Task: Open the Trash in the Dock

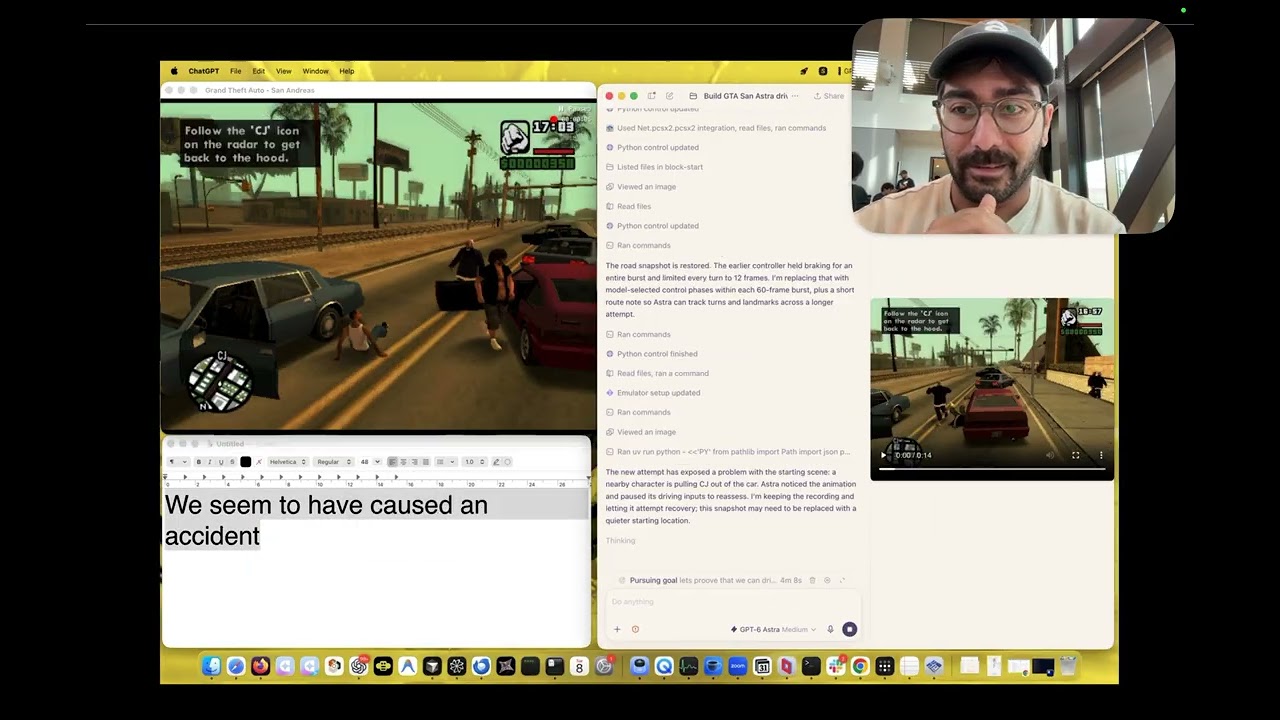Action: tap(1068, 666)
